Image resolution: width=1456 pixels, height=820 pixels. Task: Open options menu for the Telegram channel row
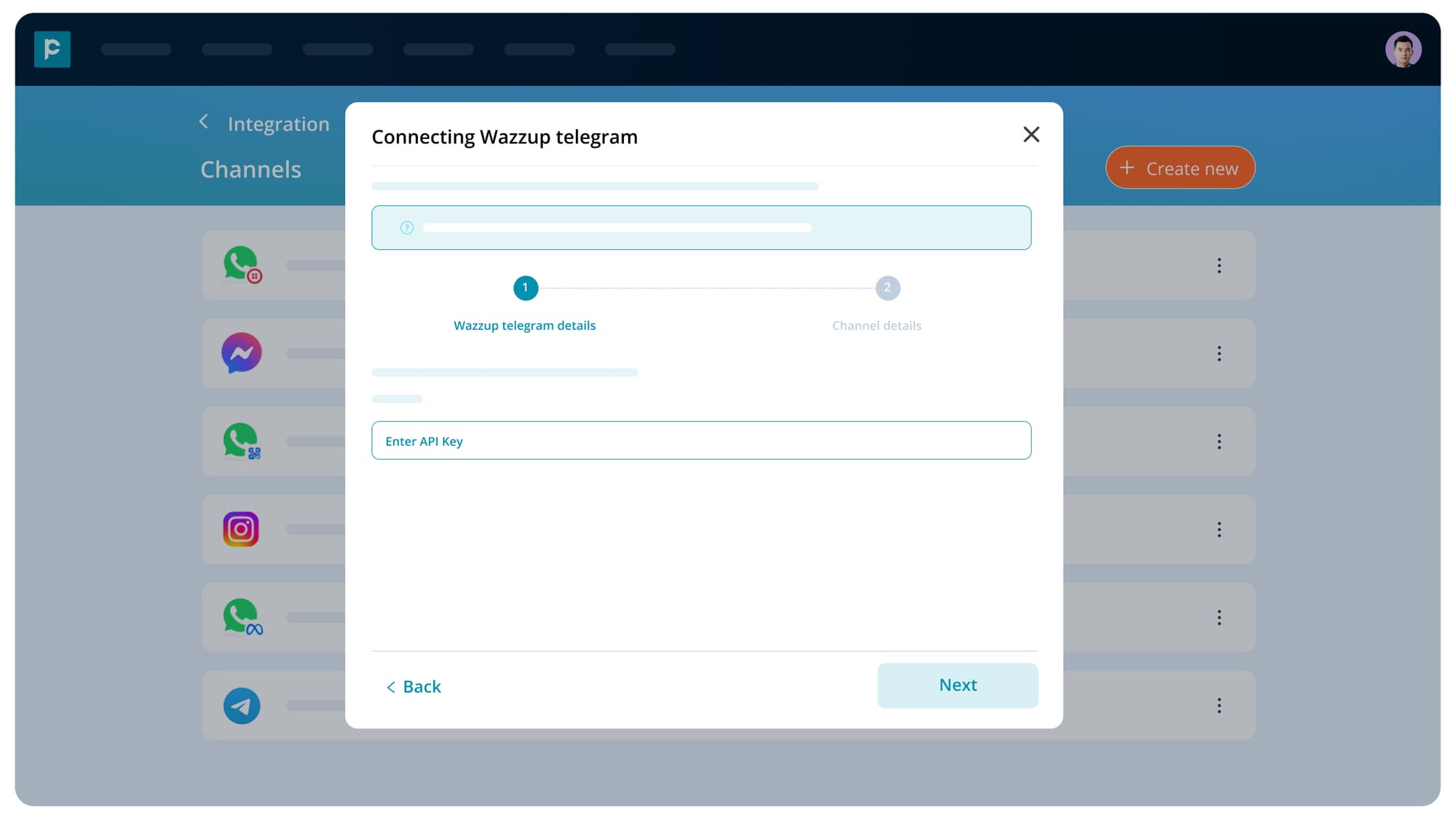click(1219, 705)
